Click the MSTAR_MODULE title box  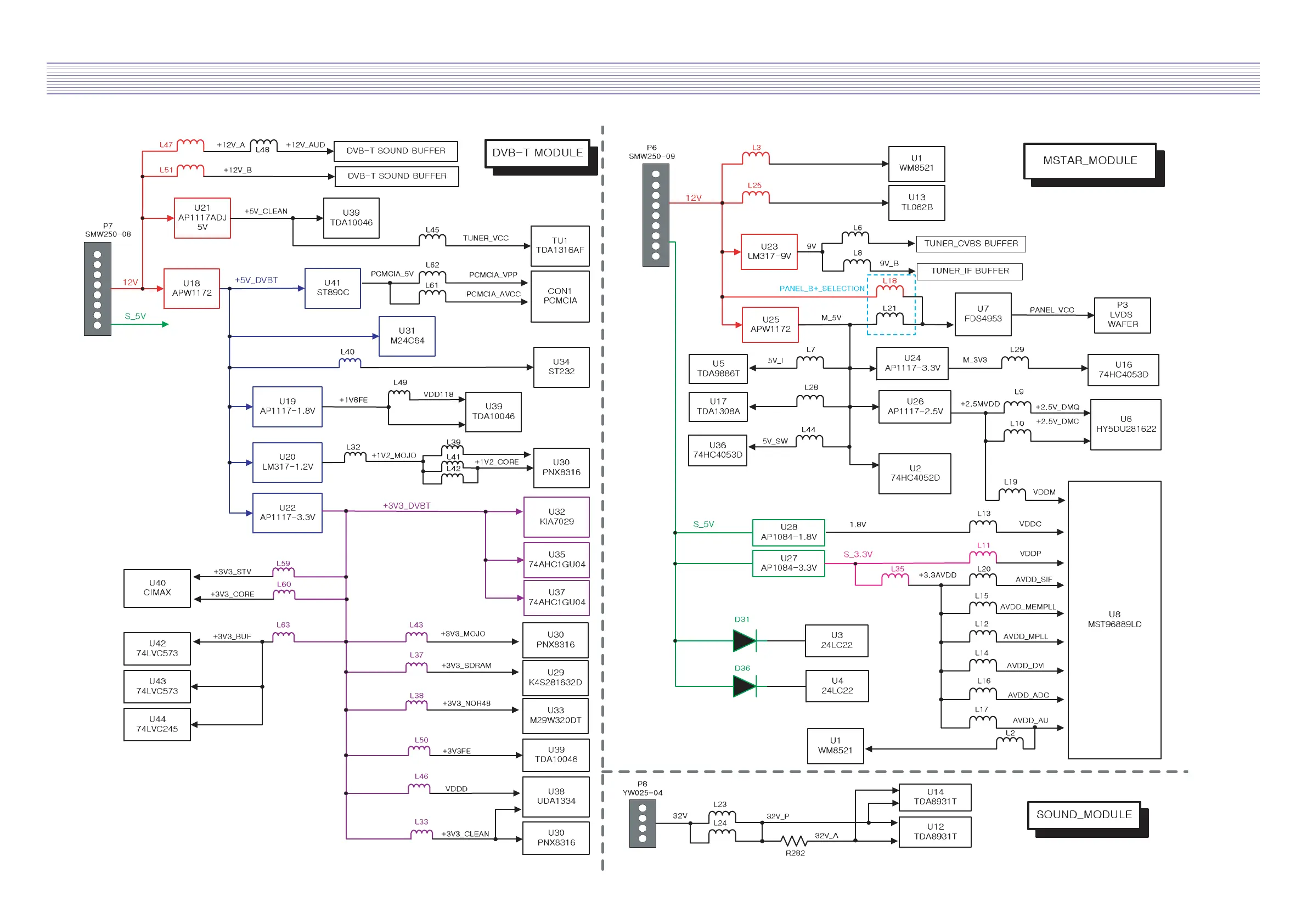coord(1090,161)
